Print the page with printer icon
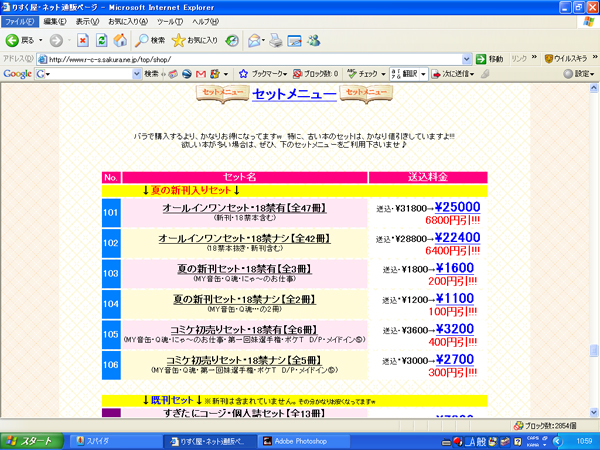 tap(276, 40)
